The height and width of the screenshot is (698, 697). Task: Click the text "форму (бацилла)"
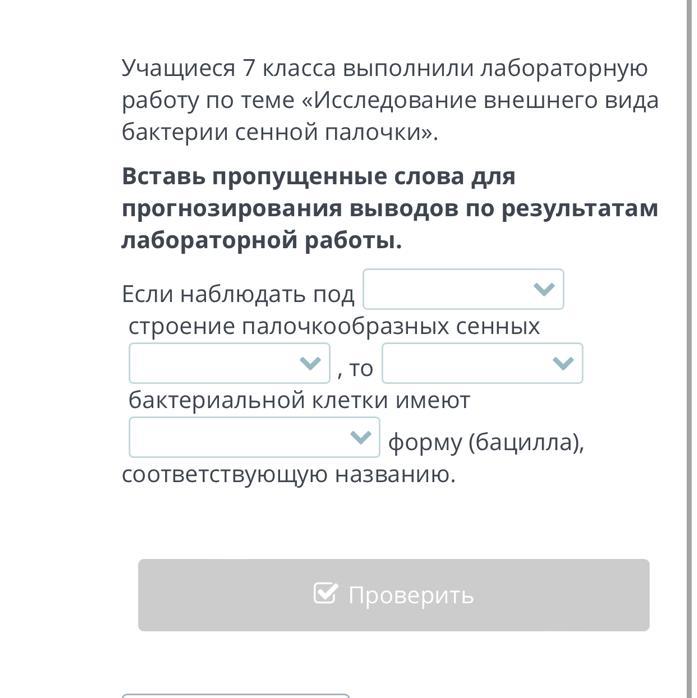(x=486, y=442)
